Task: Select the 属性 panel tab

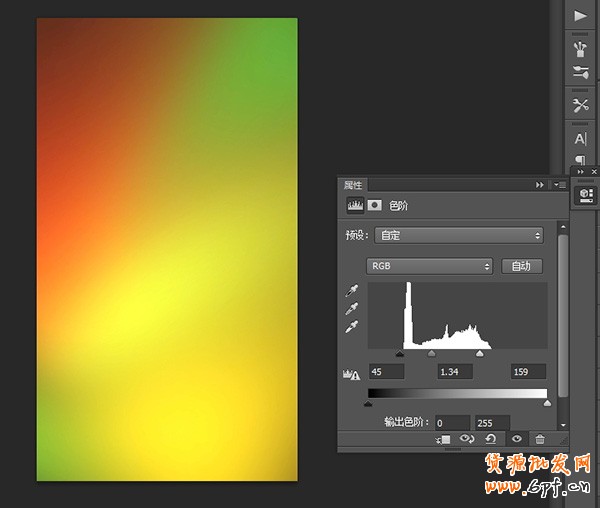Action: coord(354,185)
